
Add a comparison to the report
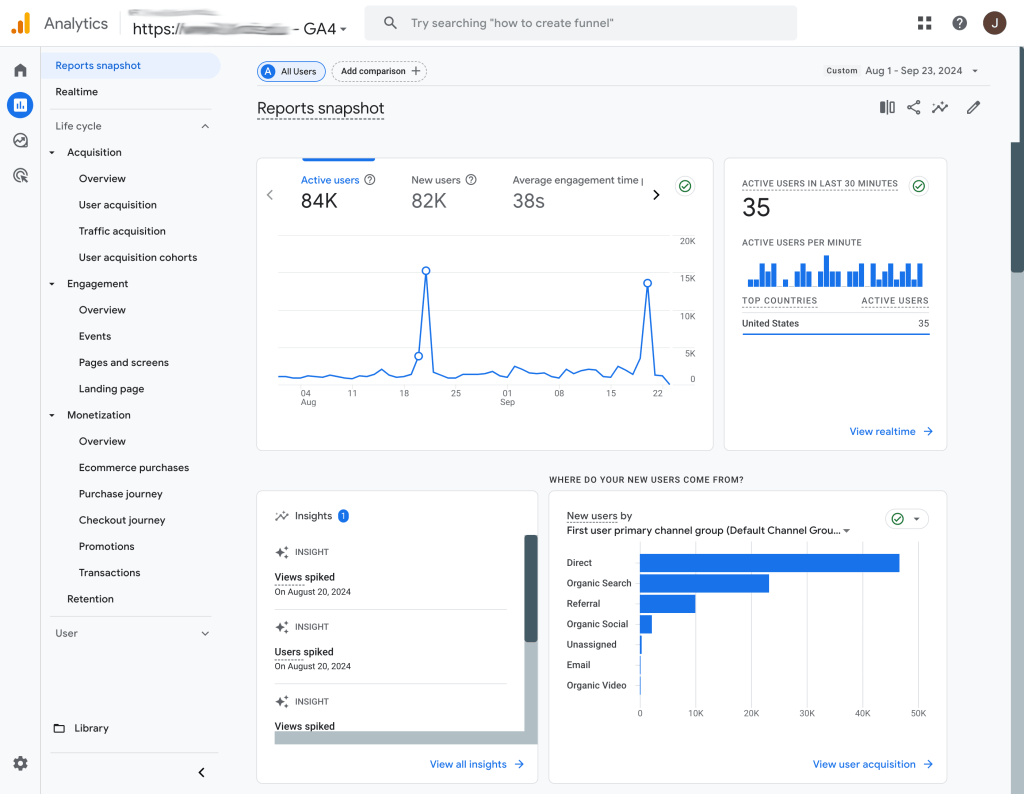[378, 71]
